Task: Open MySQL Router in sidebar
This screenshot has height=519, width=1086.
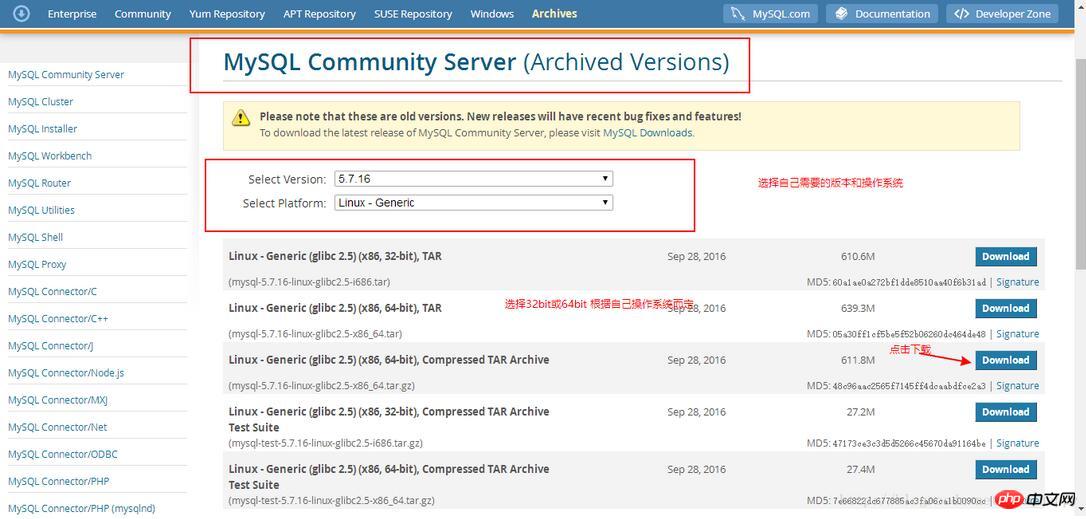Action: tap(39, 183)
